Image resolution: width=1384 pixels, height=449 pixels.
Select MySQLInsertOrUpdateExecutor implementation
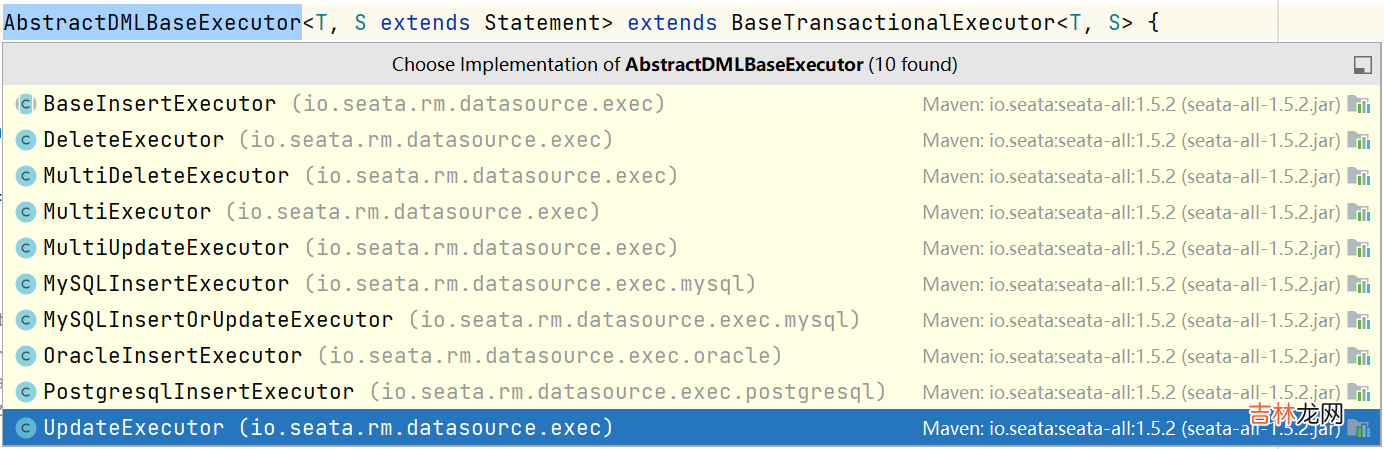click(218, 320)
